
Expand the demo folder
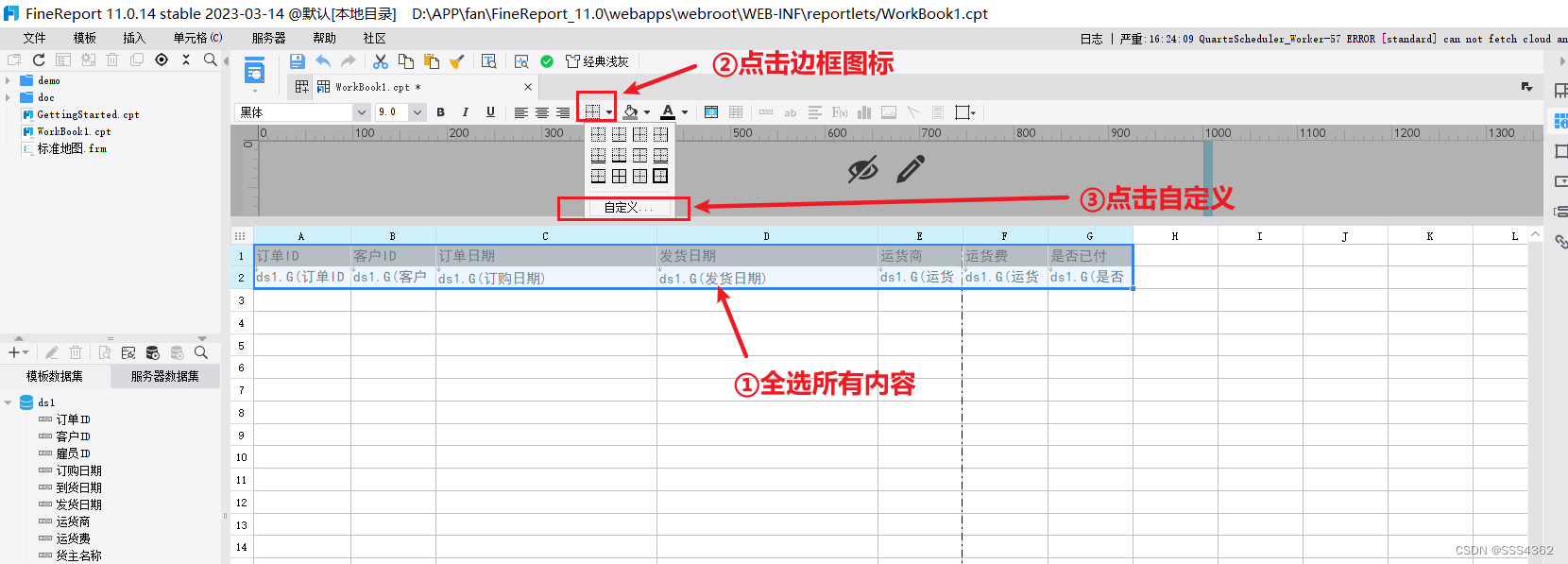pyautogui.click(x=8, y=81)
